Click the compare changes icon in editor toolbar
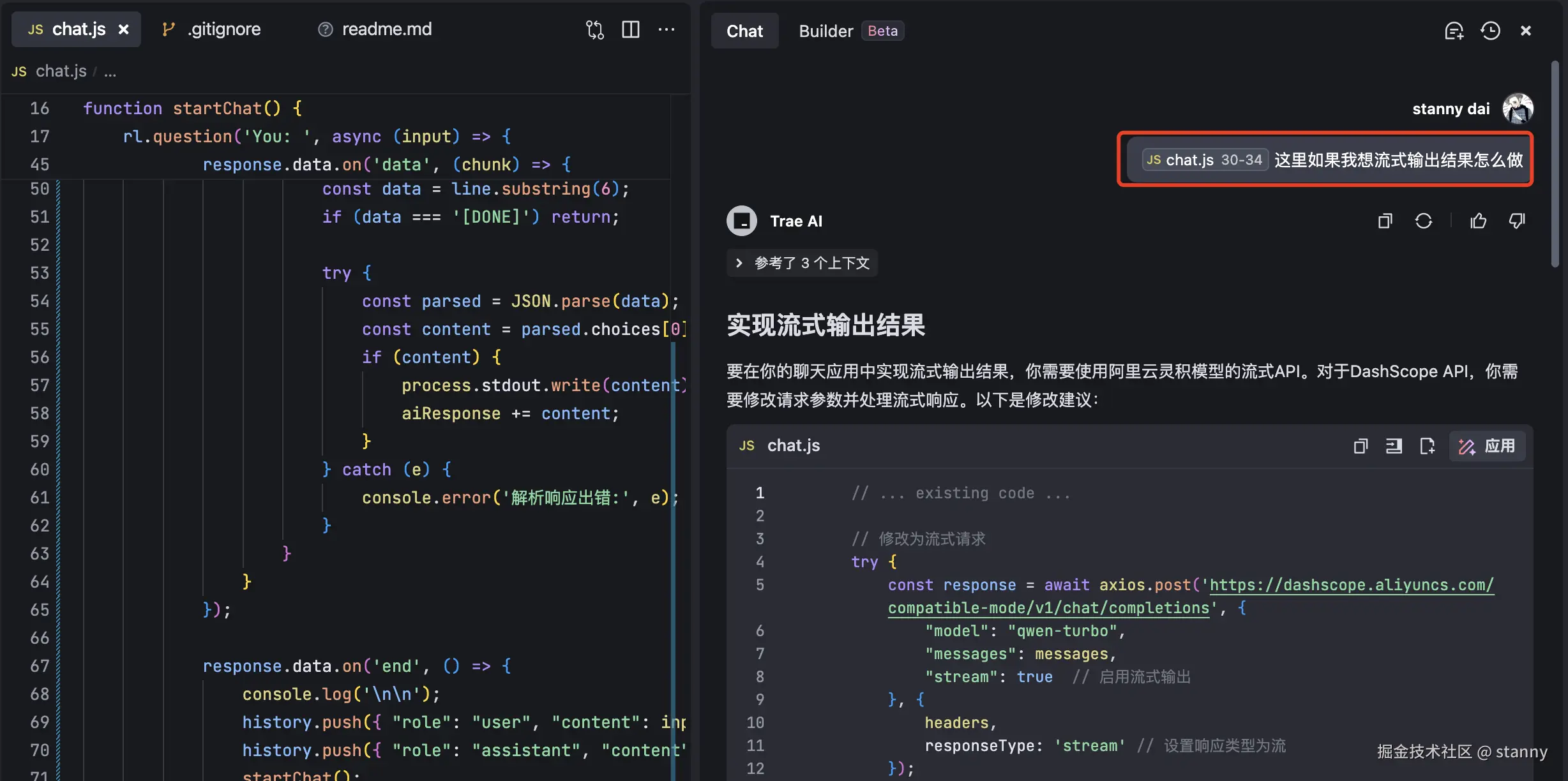Viewport: 1568px width, 781px height. [594, 30]
